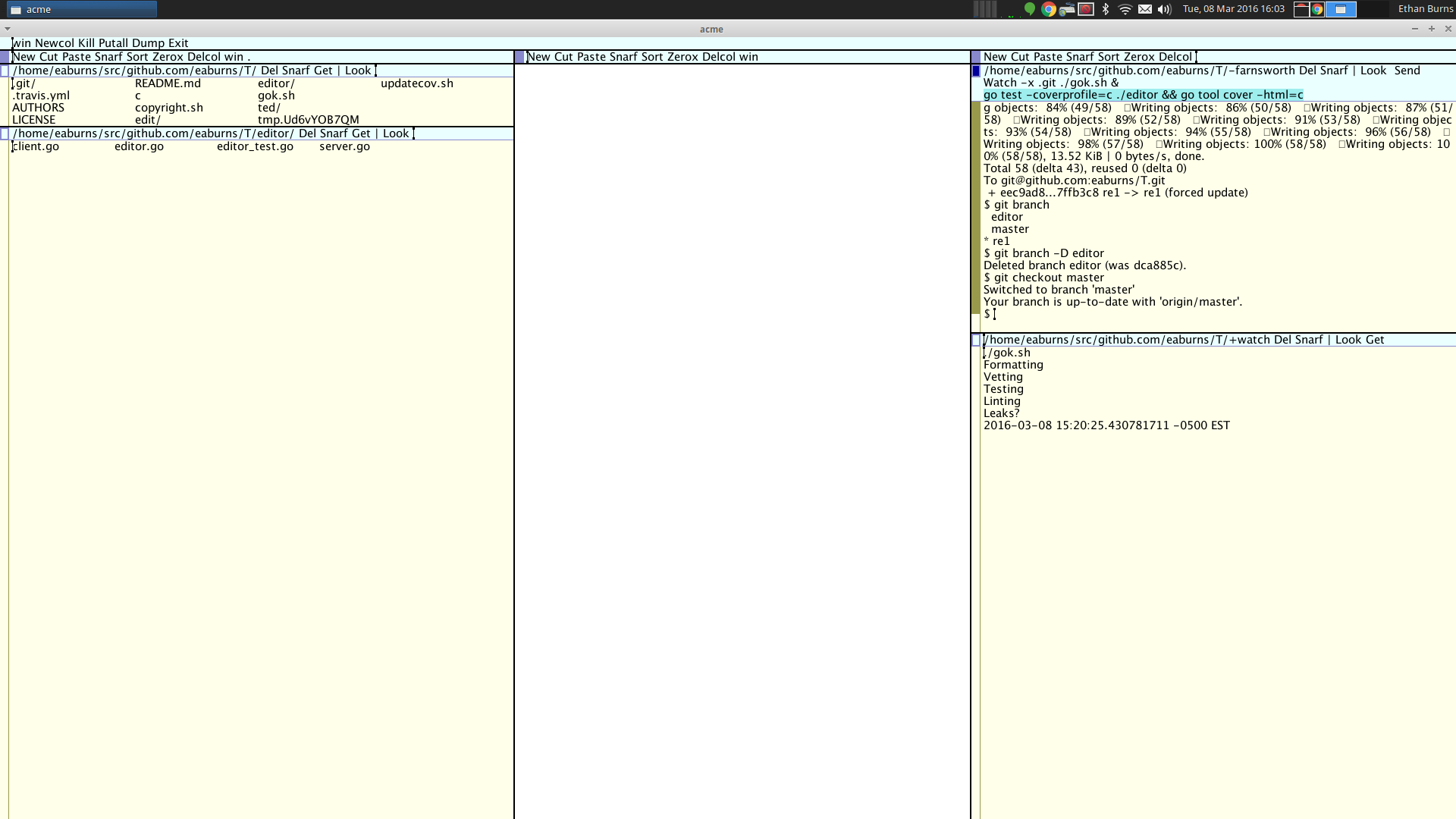Screen dimensions: 1456x819
Task: Click Exit in the top tag
Action: click(x=178, y=43)
